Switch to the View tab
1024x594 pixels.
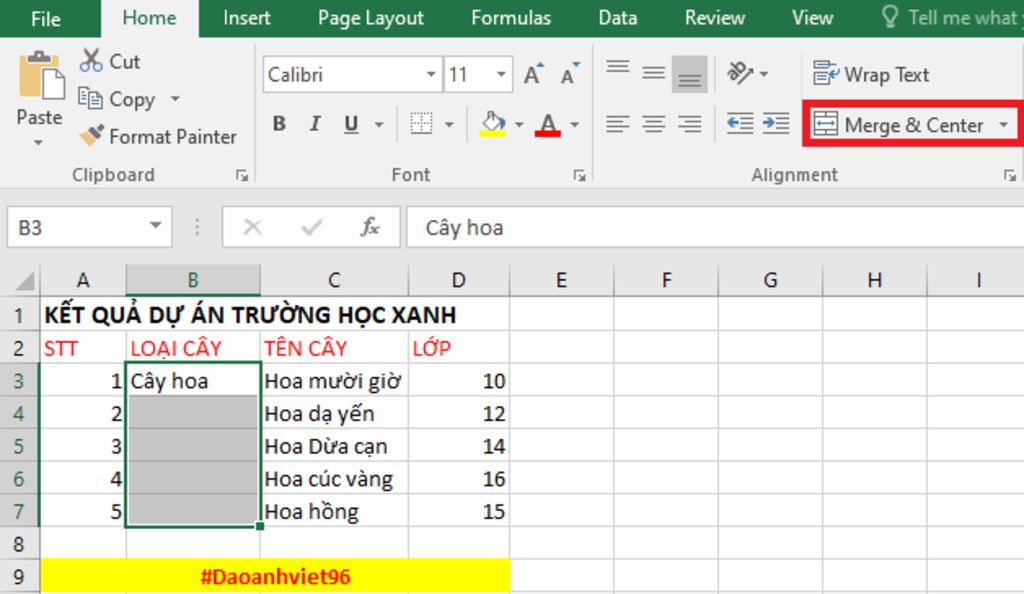(812, 18)
